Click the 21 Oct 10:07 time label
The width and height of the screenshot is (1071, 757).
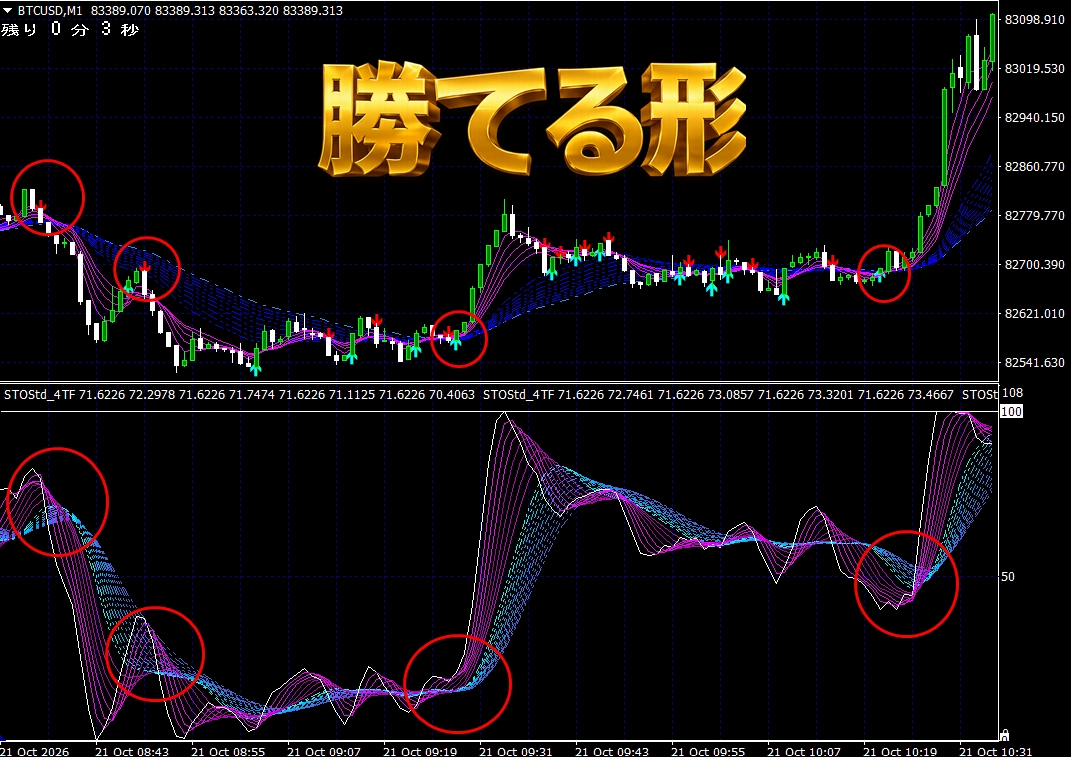[x=804, y=751]
